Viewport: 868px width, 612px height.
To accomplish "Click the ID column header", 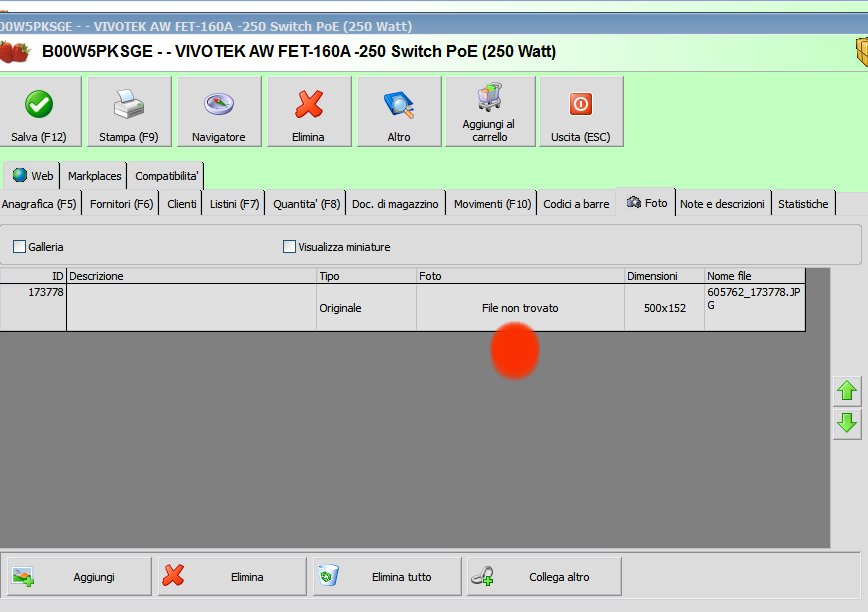I will pos(33,276).
